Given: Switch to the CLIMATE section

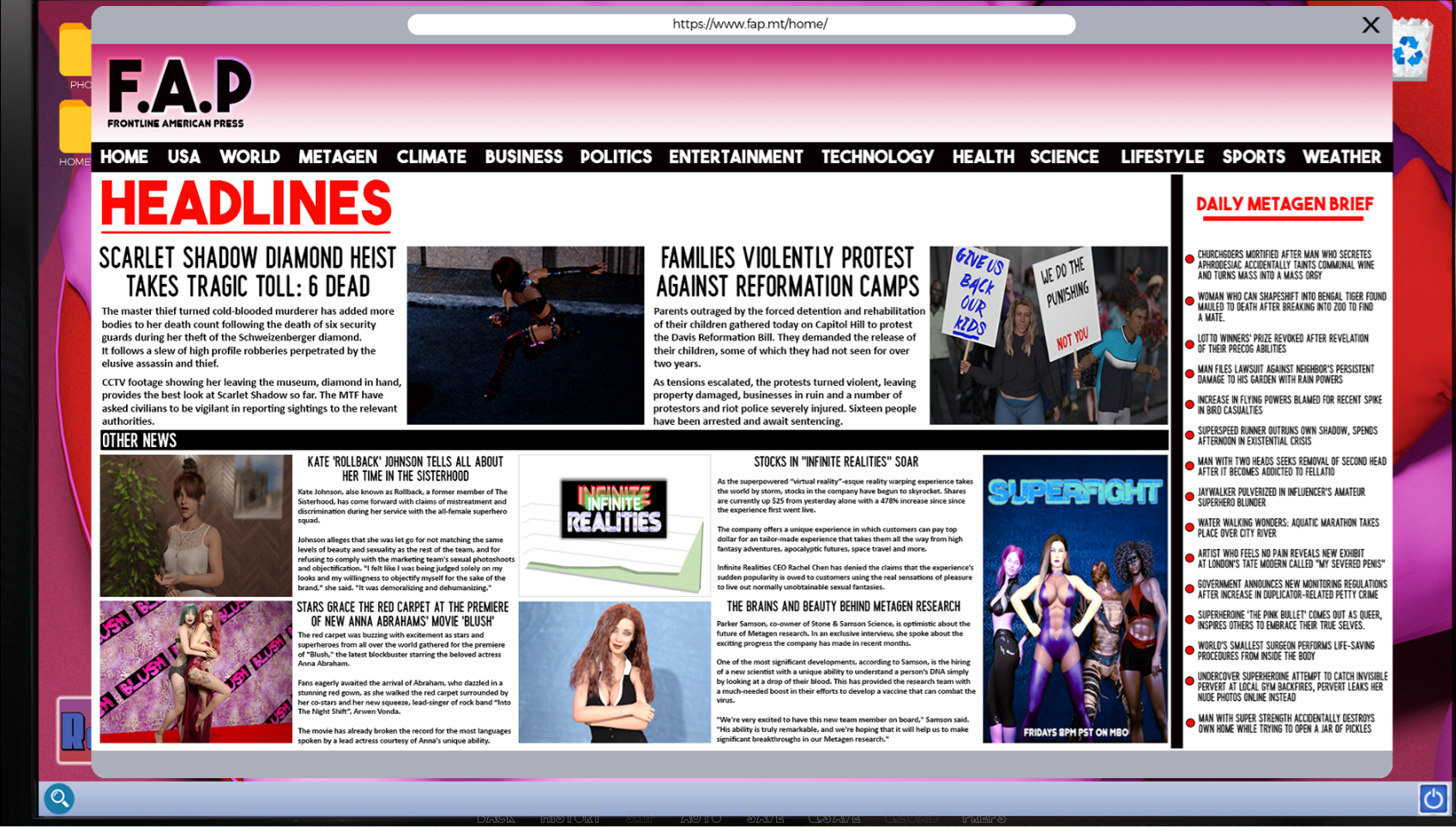Looking at the screenshot, I should coord(431,157).
